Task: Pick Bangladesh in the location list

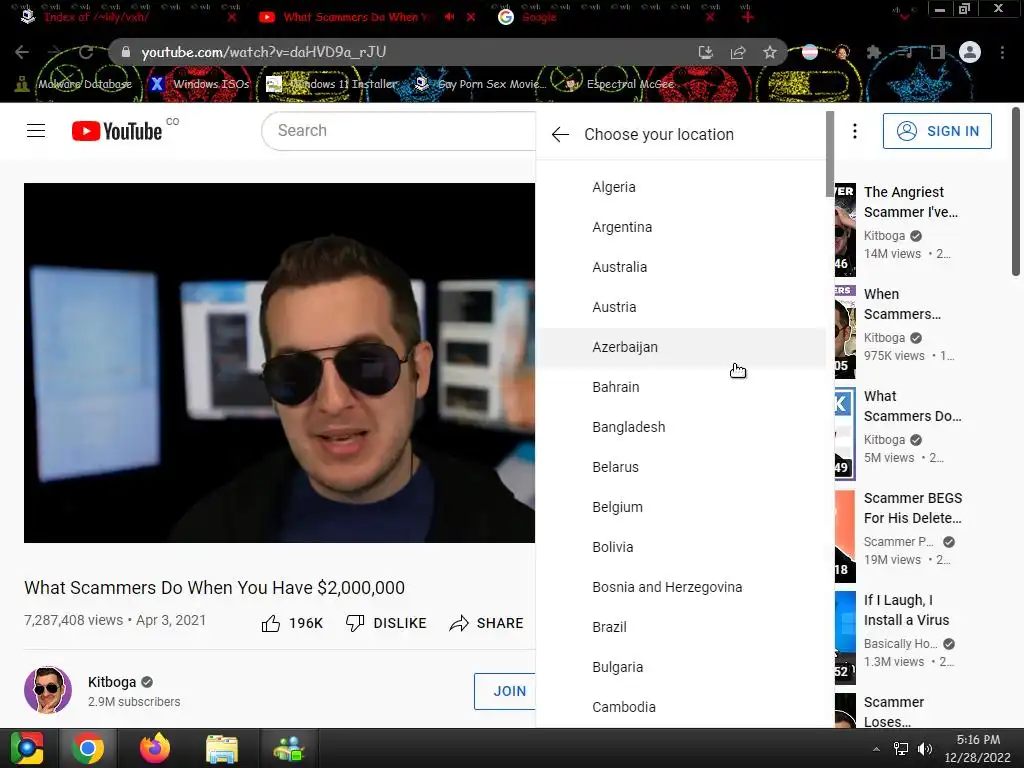Action: [x=680, y=427]
